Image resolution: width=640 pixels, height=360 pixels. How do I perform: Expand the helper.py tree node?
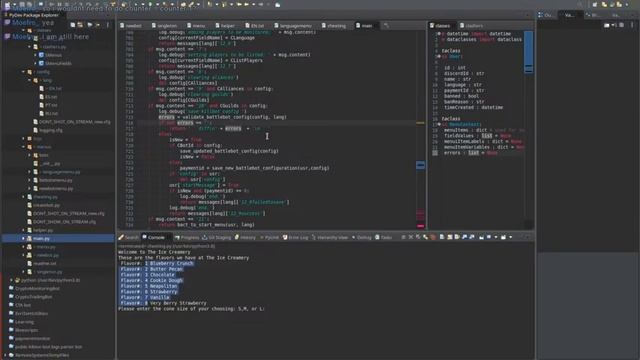click(23, 230)
